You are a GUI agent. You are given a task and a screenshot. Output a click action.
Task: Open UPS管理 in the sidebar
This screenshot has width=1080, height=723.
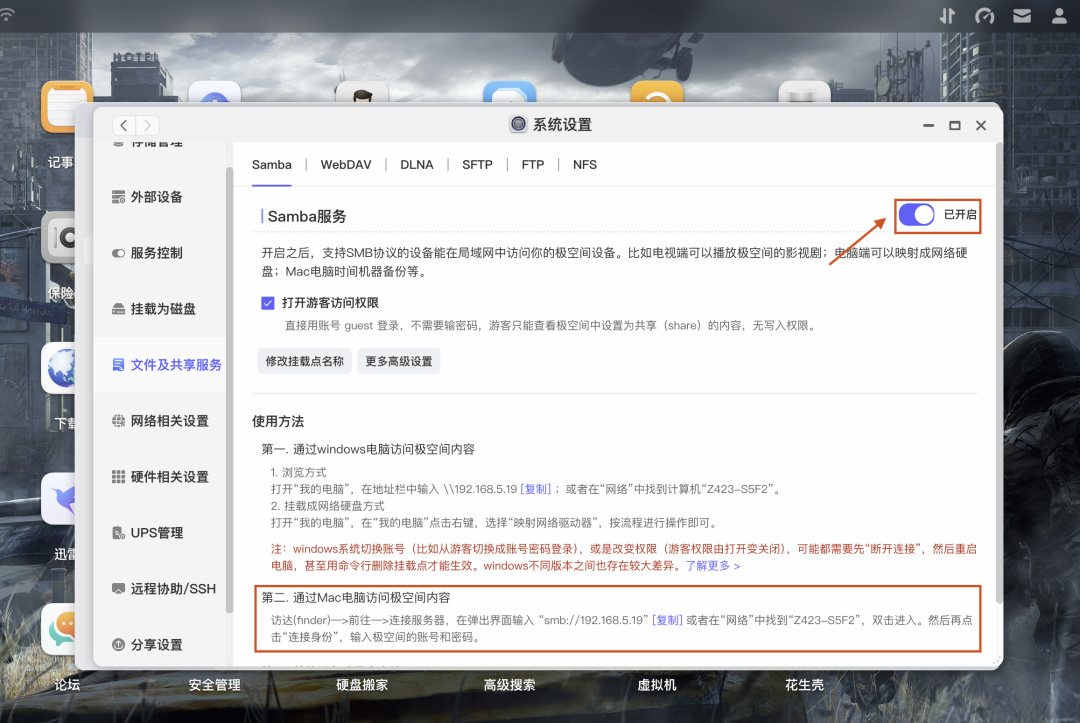(x=157, y=532)
